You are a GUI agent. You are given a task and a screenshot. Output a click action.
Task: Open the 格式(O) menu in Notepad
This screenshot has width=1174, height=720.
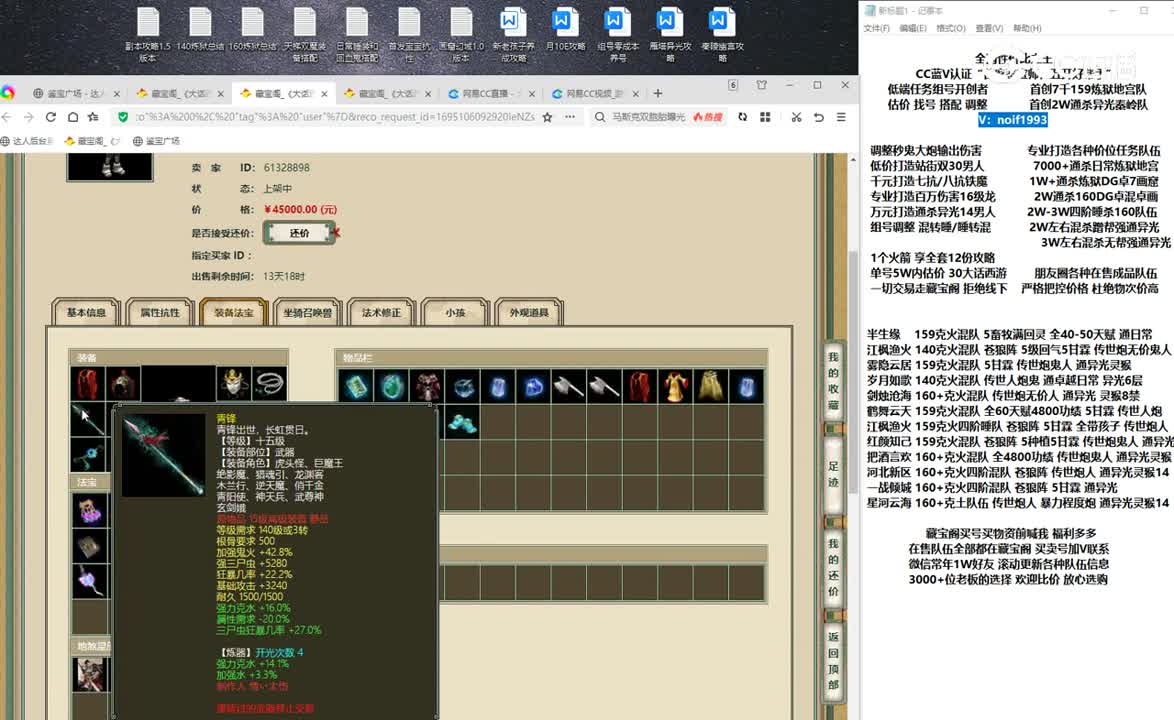[x=950, y=28]
